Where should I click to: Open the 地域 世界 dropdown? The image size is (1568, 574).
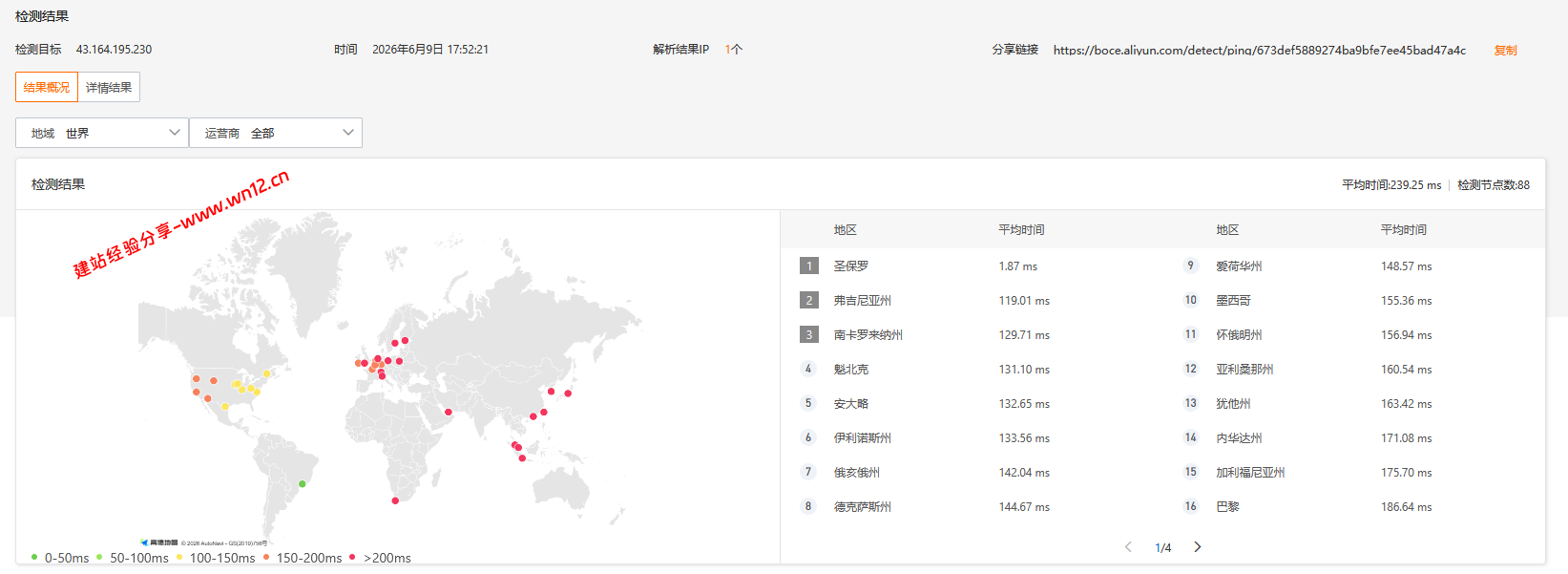pyautogui.click(x=102, y=133)
